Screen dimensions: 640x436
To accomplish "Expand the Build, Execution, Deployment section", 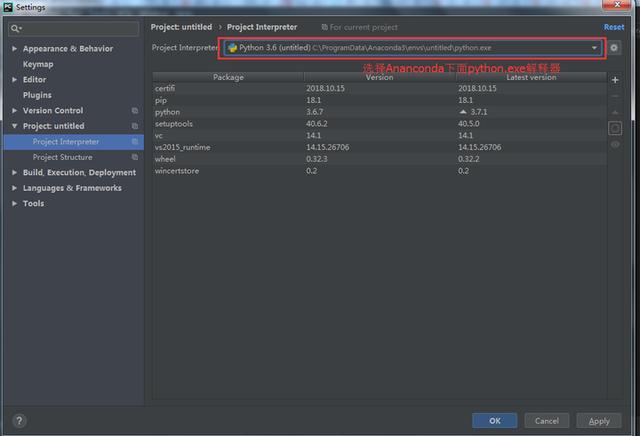I will tap(14, 173).
